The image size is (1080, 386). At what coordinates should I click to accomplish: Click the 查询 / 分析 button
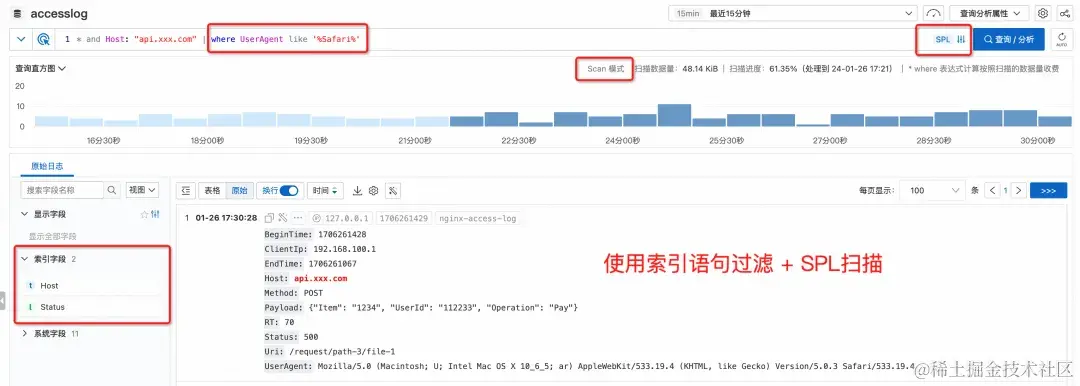point(1008,39)
